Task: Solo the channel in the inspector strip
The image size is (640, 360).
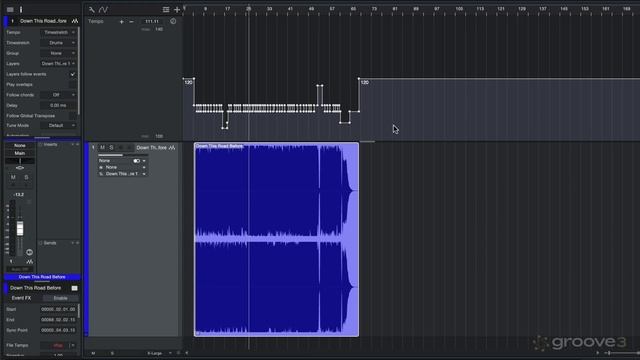Action: pyautogui.click(x=27, y=177)
